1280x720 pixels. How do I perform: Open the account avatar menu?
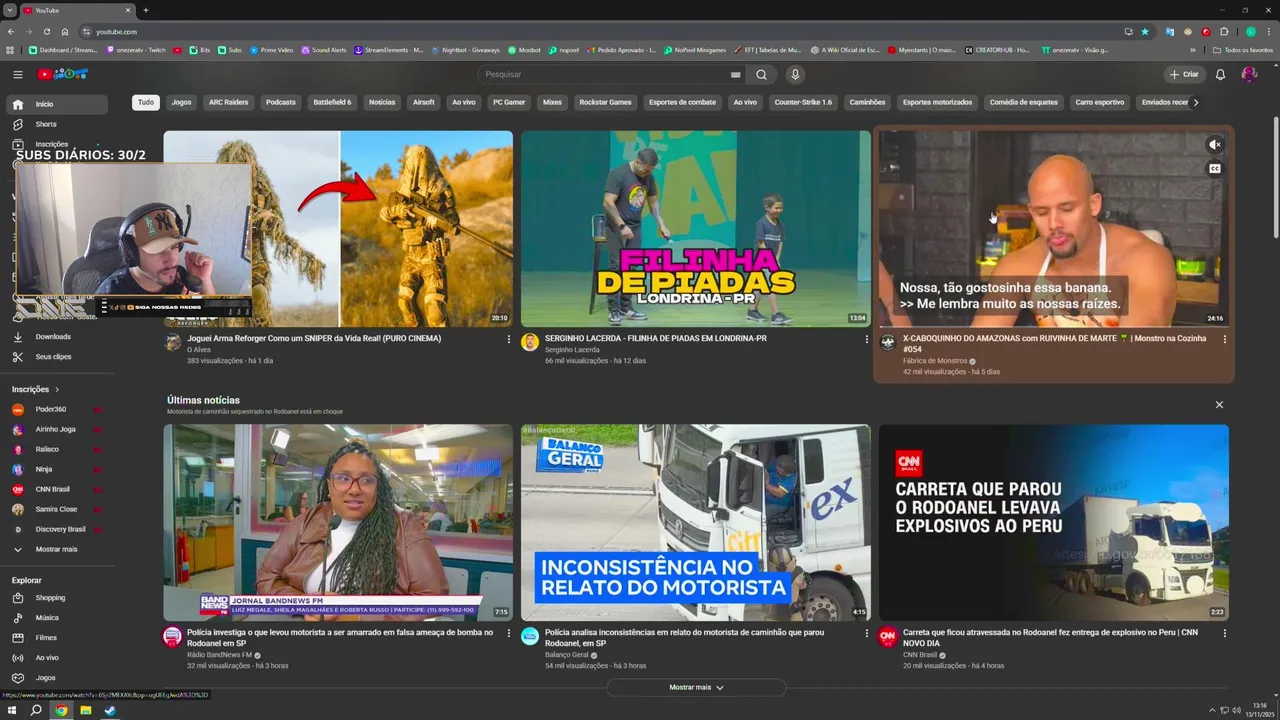1249,74
